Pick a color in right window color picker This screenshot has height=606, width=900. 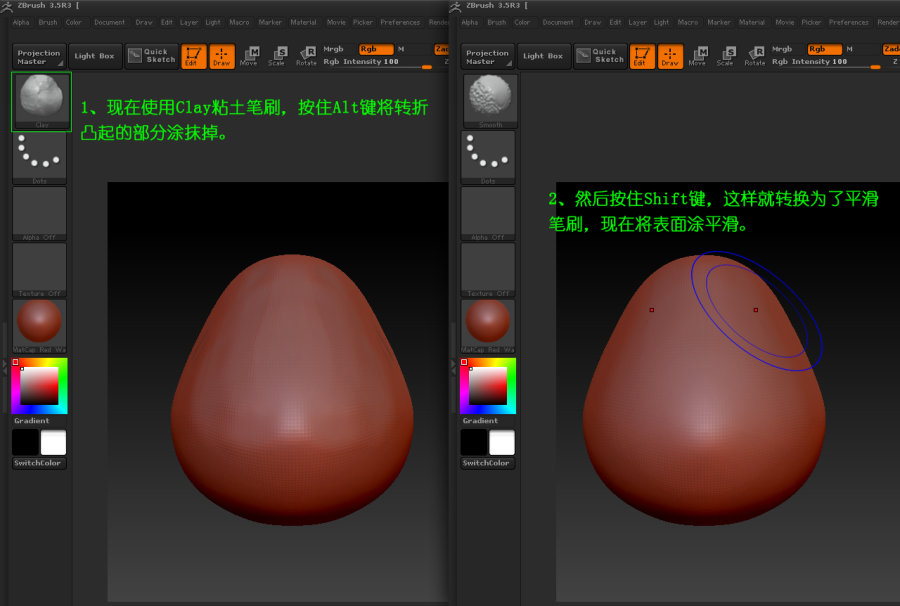click(488, 386)
